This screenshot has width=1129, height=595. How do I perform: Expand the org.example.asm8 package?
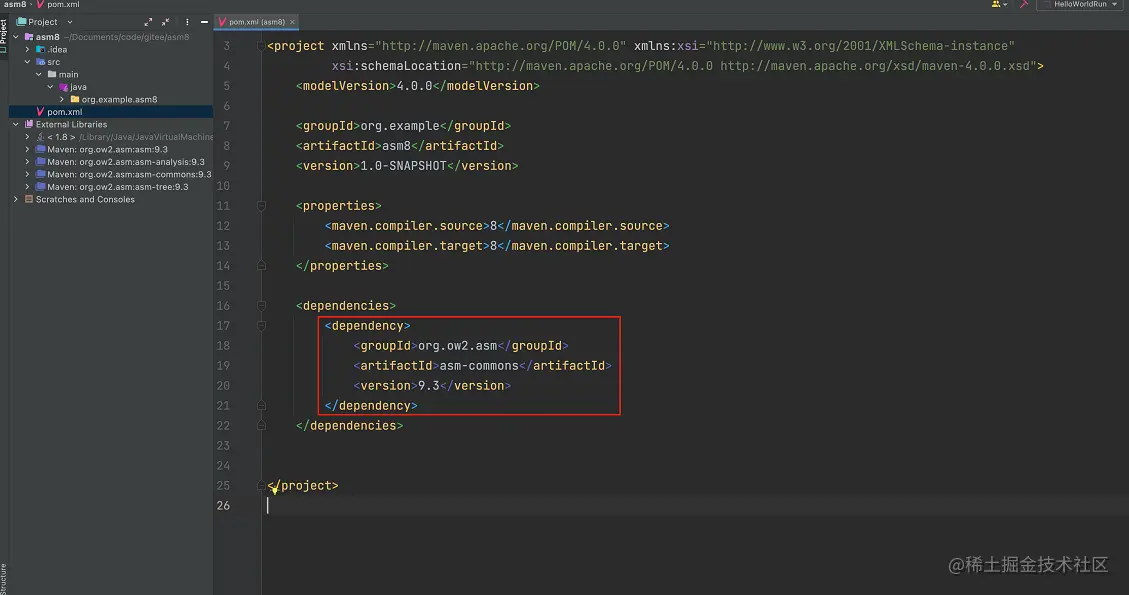click(62, 99)
